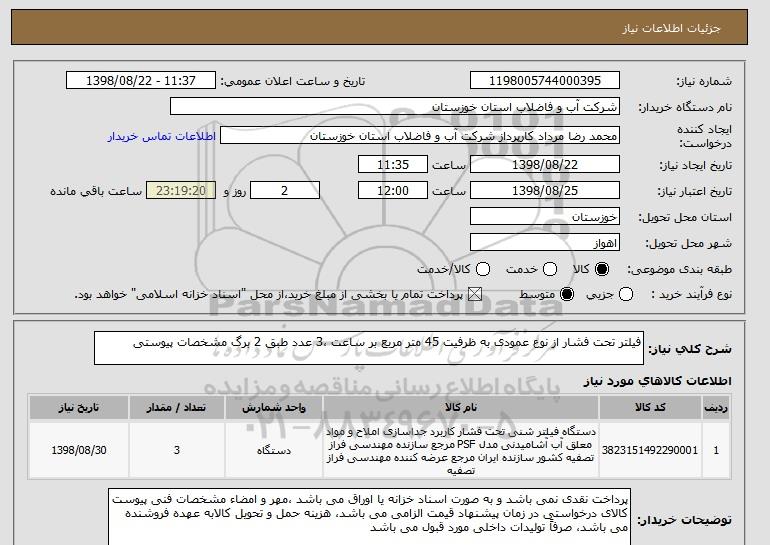
Task: Click the شرح کلی نیاز description box
Action: (x=369, y=348)
